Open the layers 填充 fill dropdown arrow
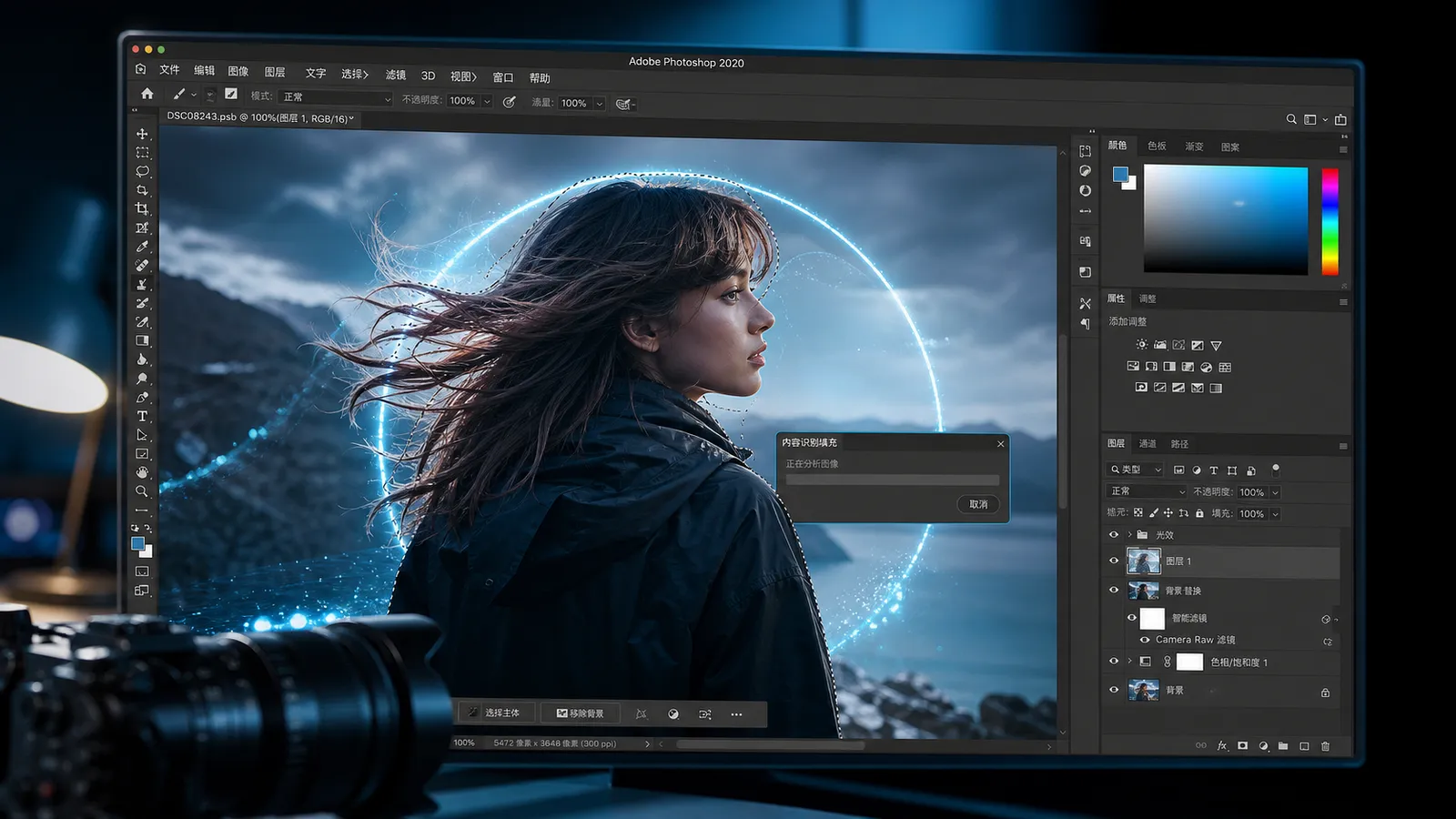The image size is (1456, 819). point(1275,514)
